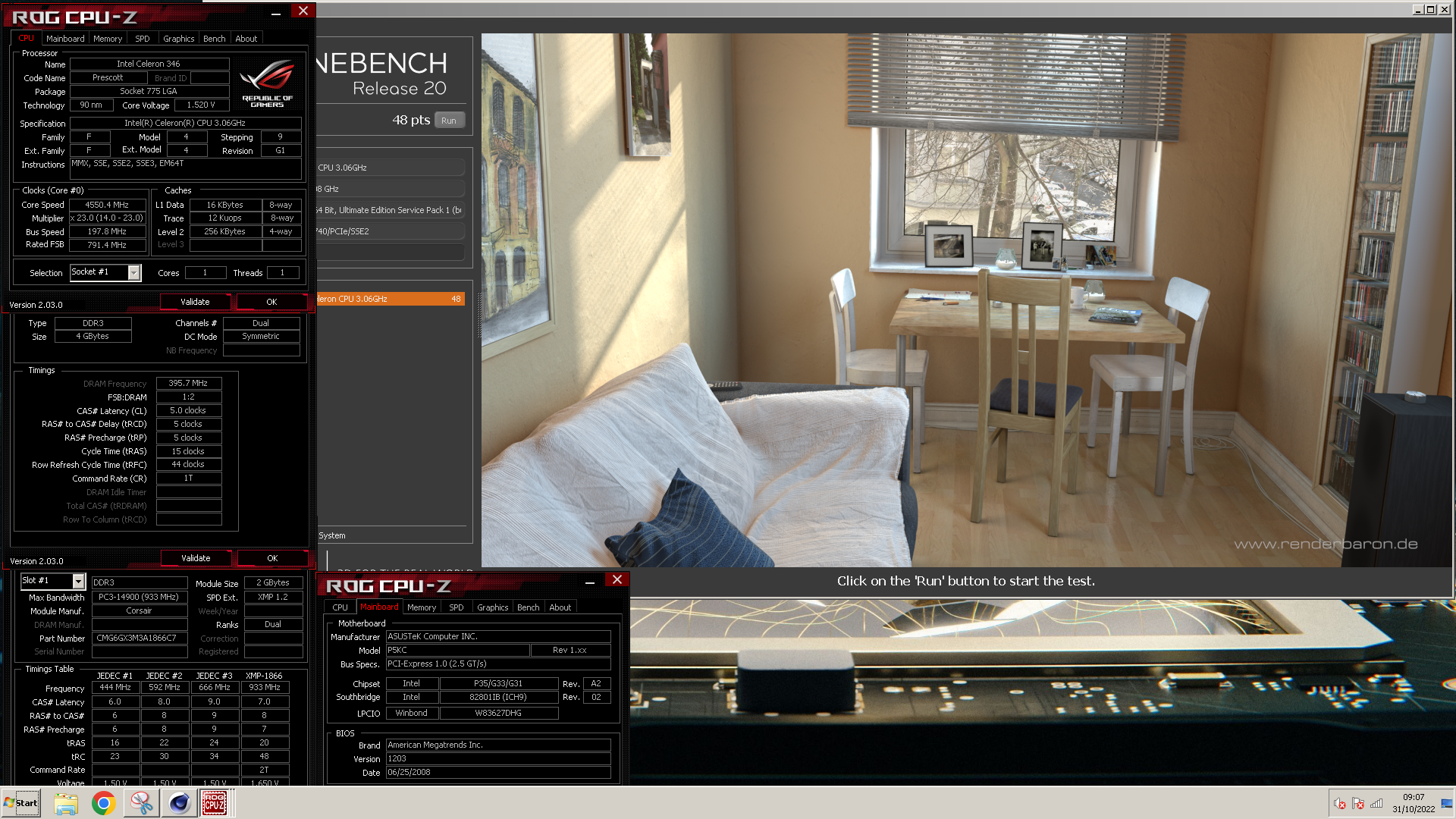The height and width of the screenshot is (819, 1456).
Task: Close the bottom ROG CPU-Z Mainboard window
Action: (617, 580)
